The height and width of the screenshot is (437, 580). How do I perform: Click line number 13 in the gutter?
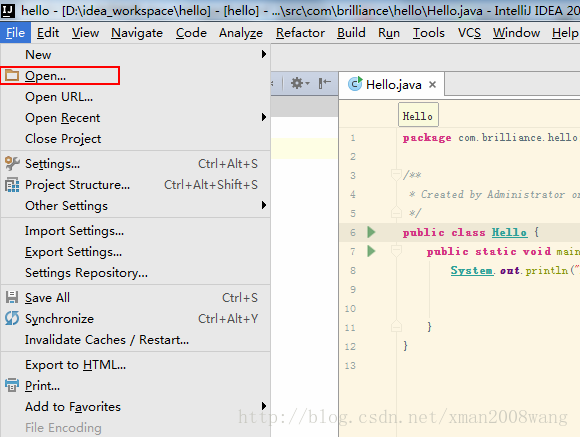pyautogui.click(x=350, y=366)
